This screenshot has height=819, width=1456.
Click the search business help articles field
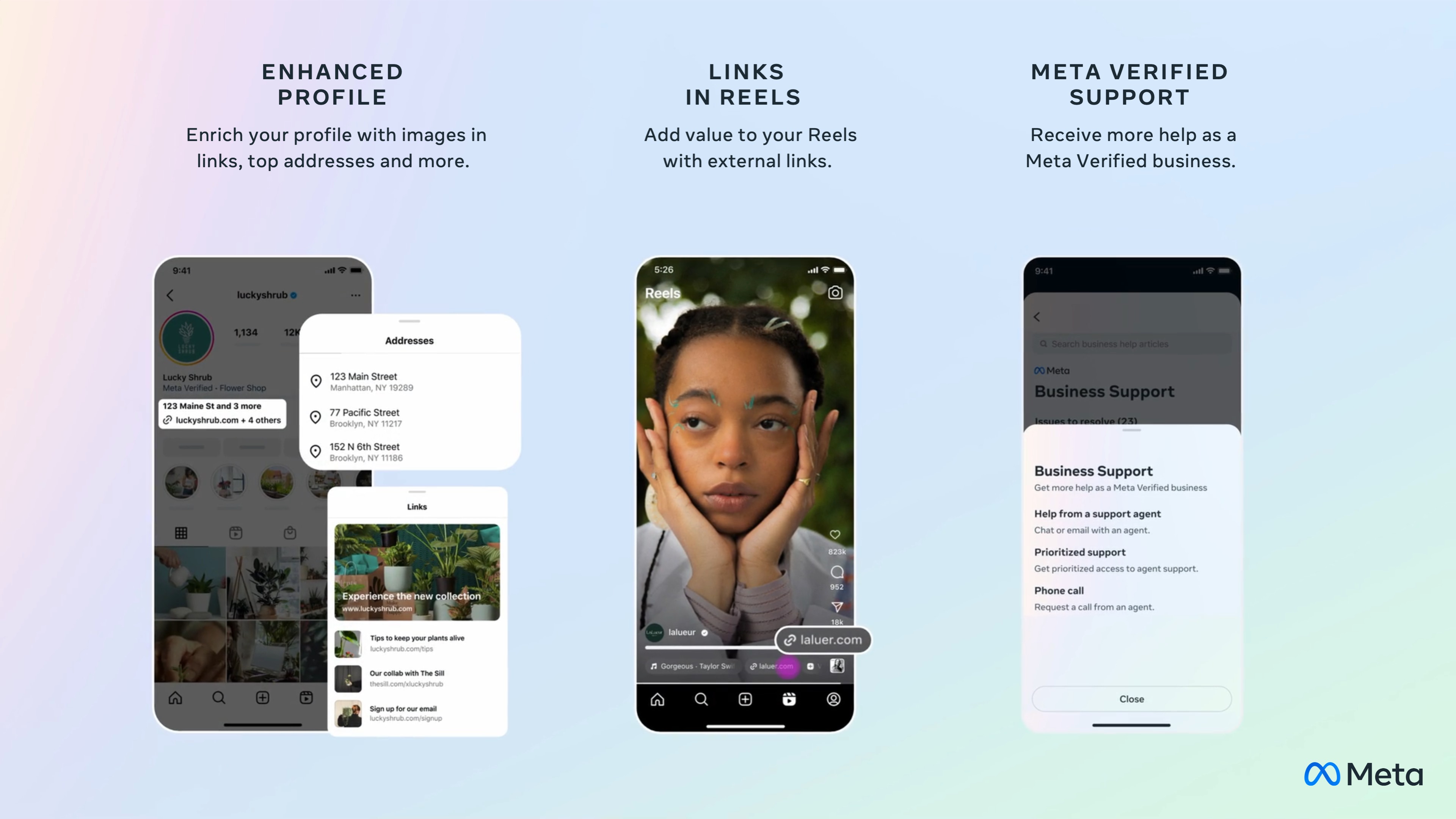(1131, 344)
